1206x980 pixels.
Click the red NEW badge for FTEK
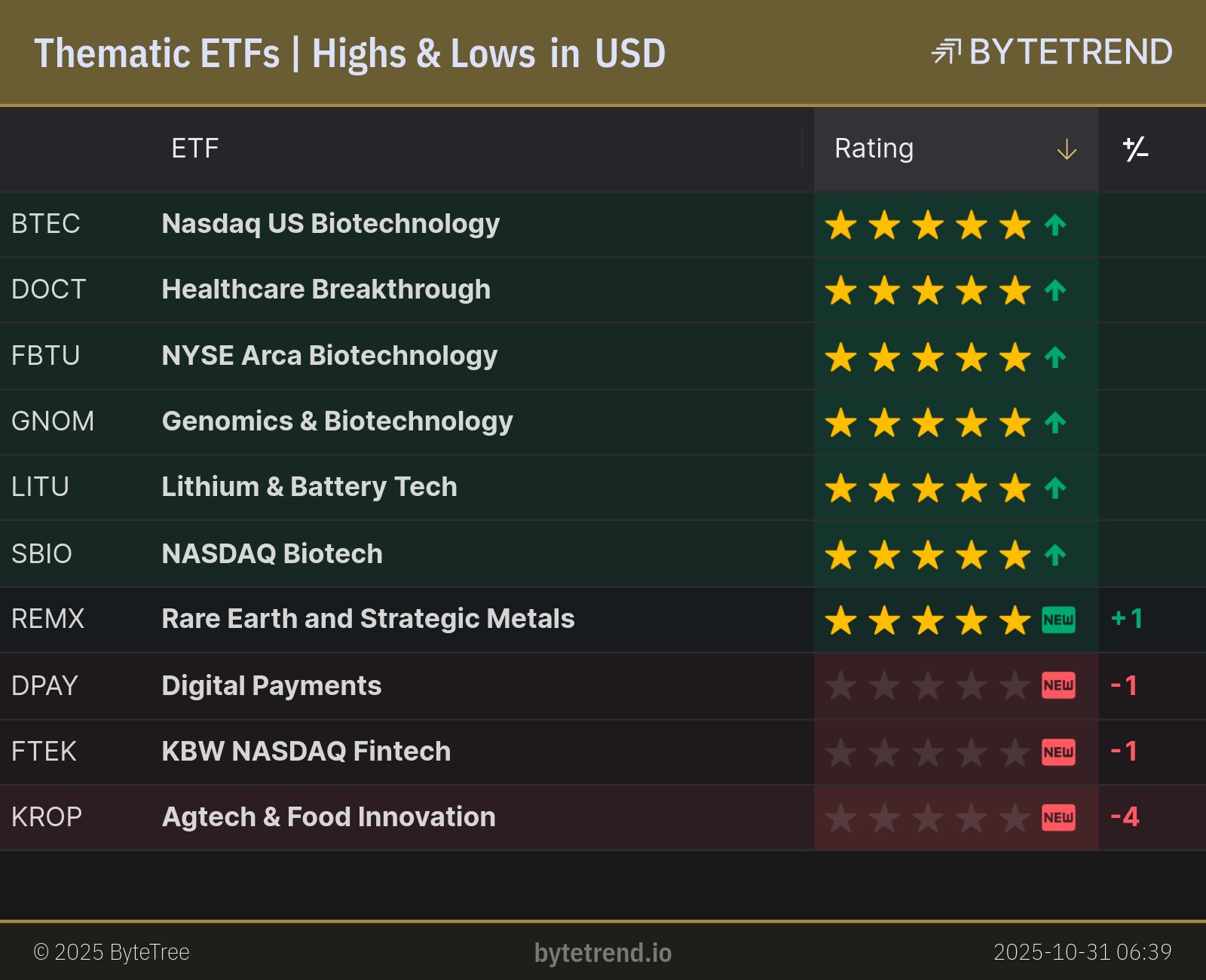click(1058, 752)
